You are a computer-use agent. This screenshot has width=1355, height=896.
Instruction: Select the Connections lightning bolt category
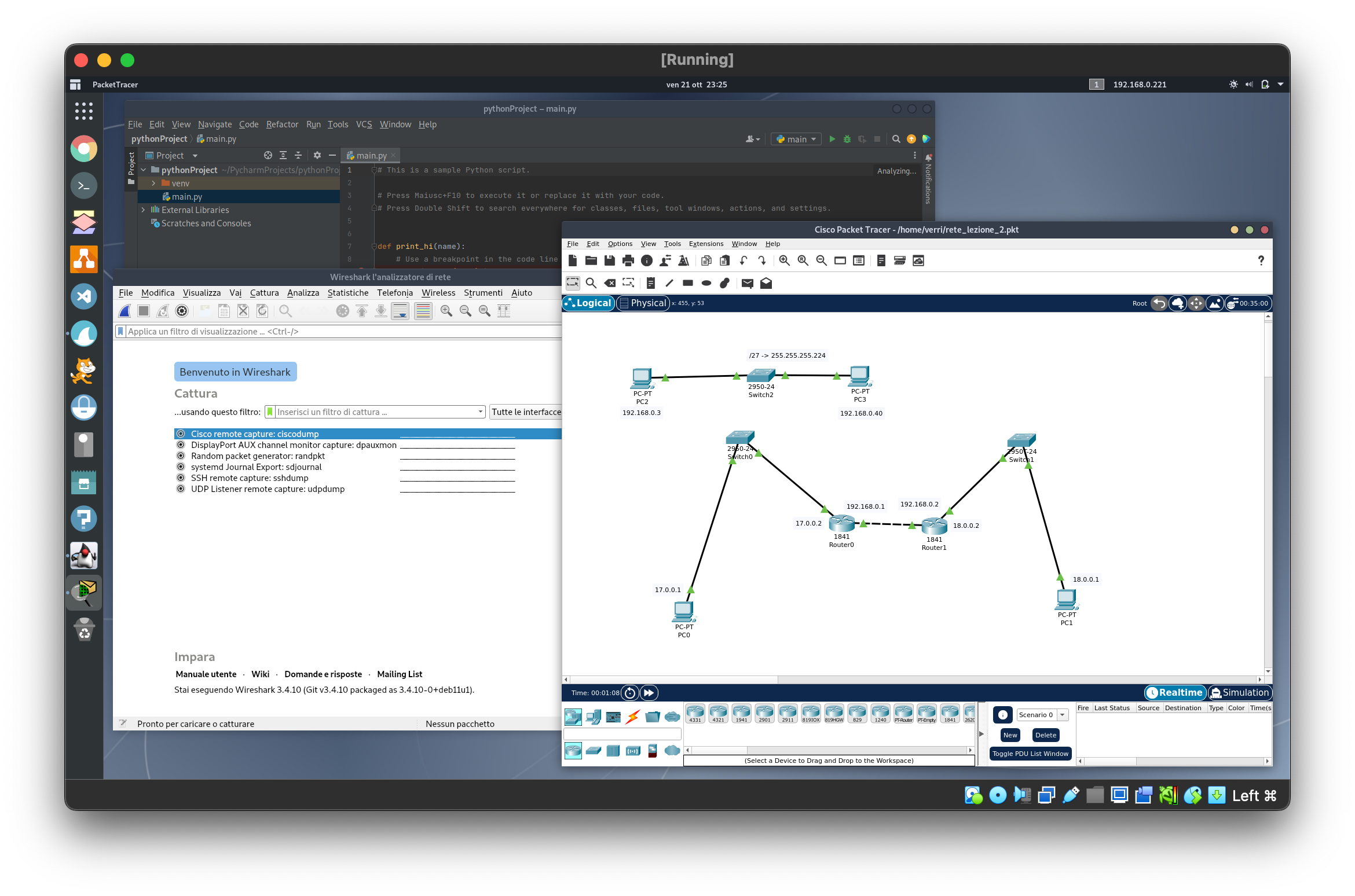pyautogui.click(x=633, y=717)
